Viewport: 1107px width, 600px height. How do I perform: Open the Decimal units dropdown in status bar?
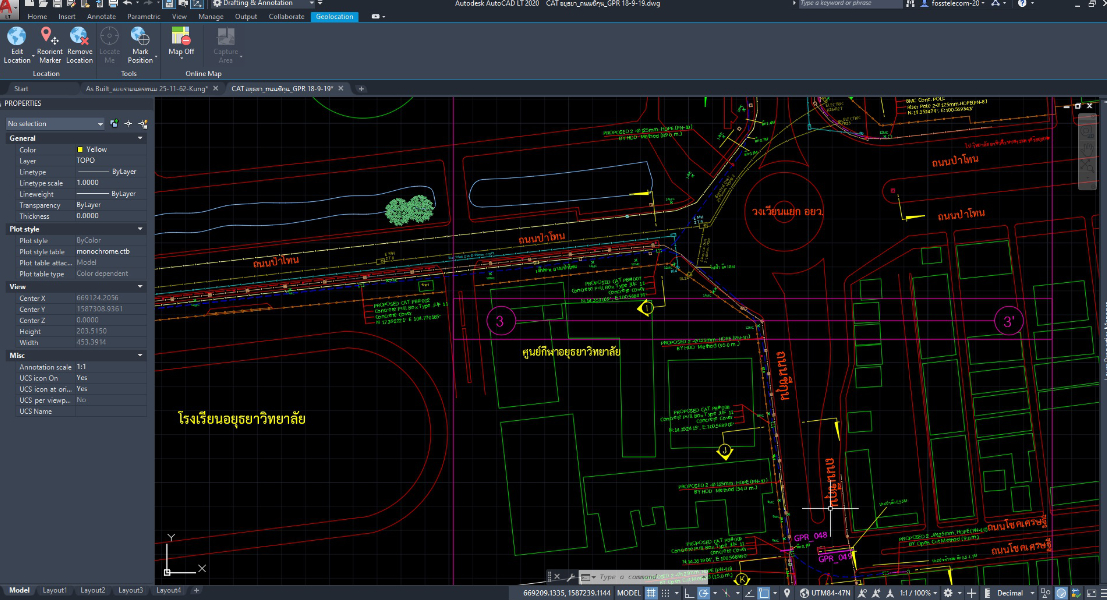point(1013,593)
